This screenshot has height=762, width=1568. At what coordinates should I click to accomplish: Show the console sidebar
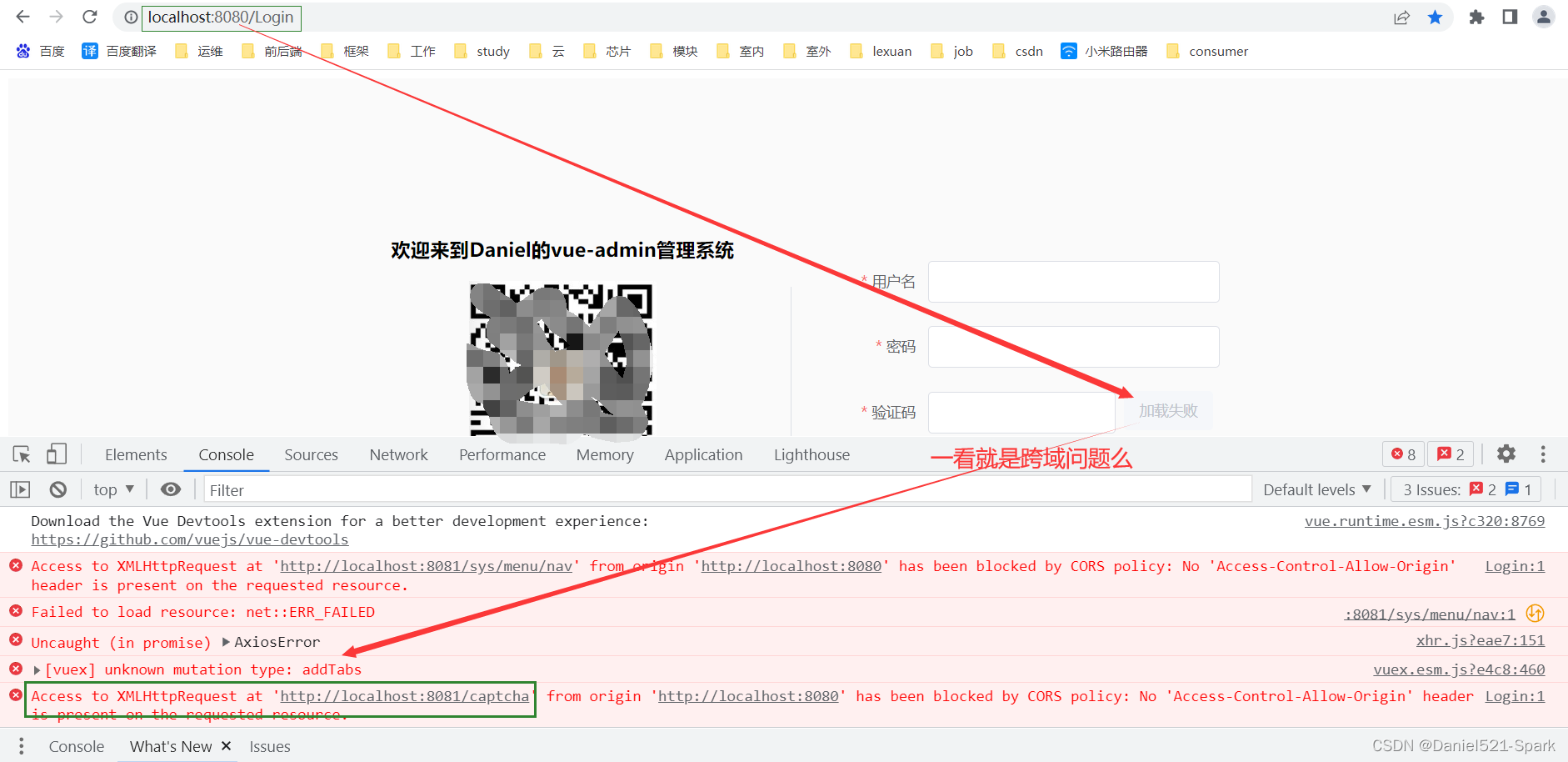point(20,490)
